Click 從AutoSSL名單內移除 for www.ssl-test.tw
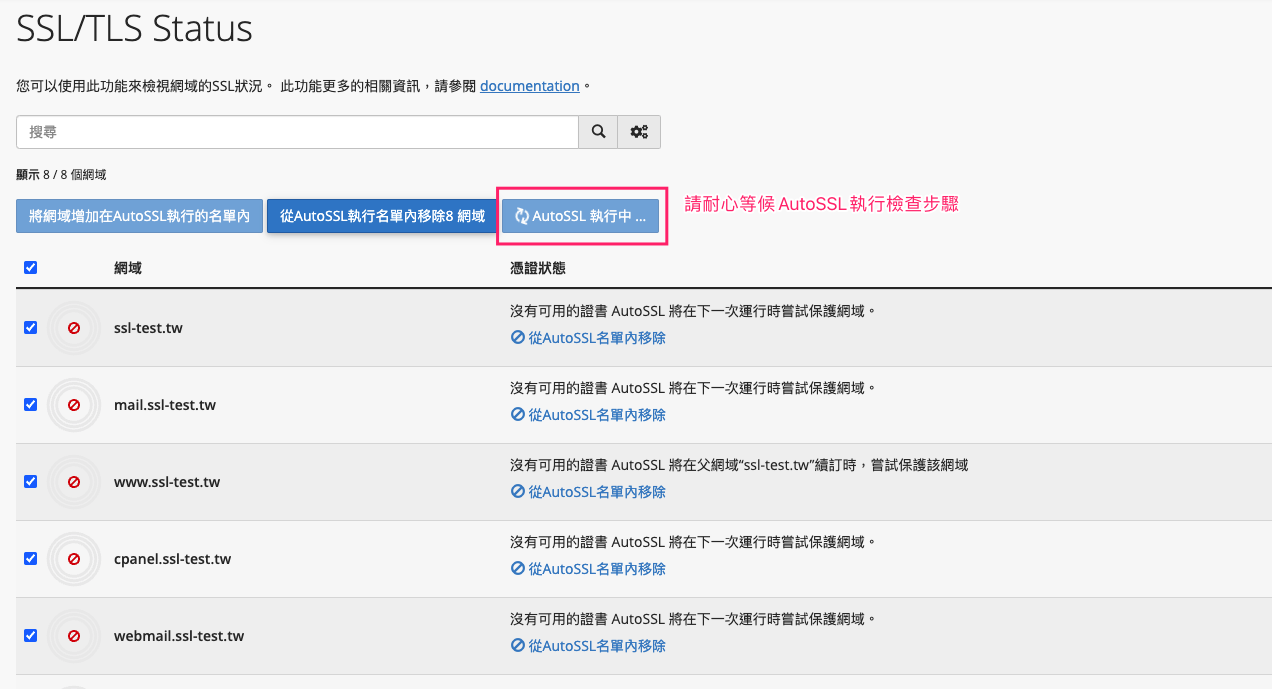Image resolution: width=1272 pixels, height=689 pixels. [x=588, y=492]
